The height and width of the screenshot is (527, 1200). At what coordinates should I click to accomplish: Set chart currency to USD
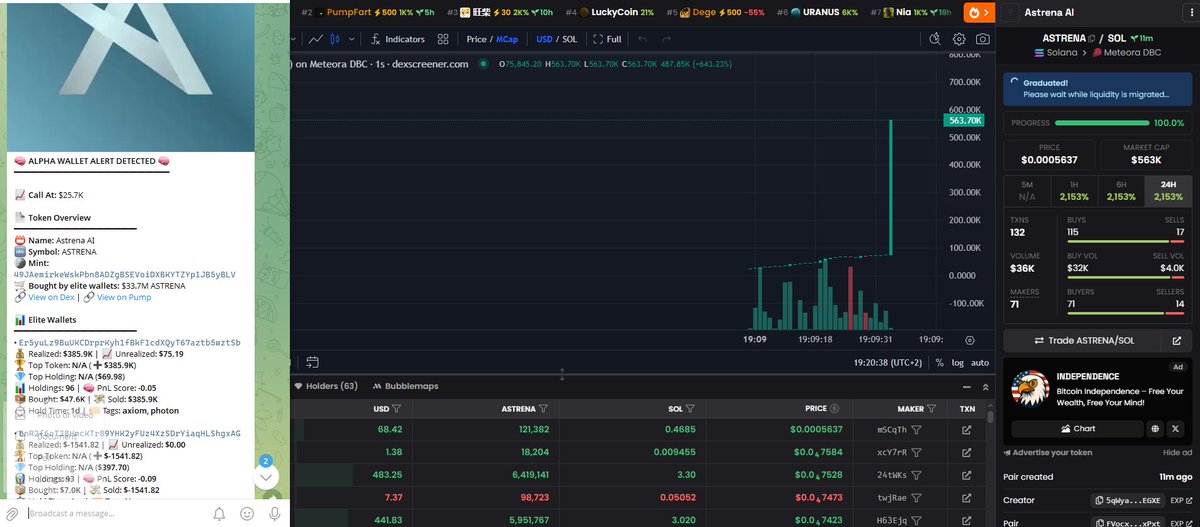pos(544,39)
